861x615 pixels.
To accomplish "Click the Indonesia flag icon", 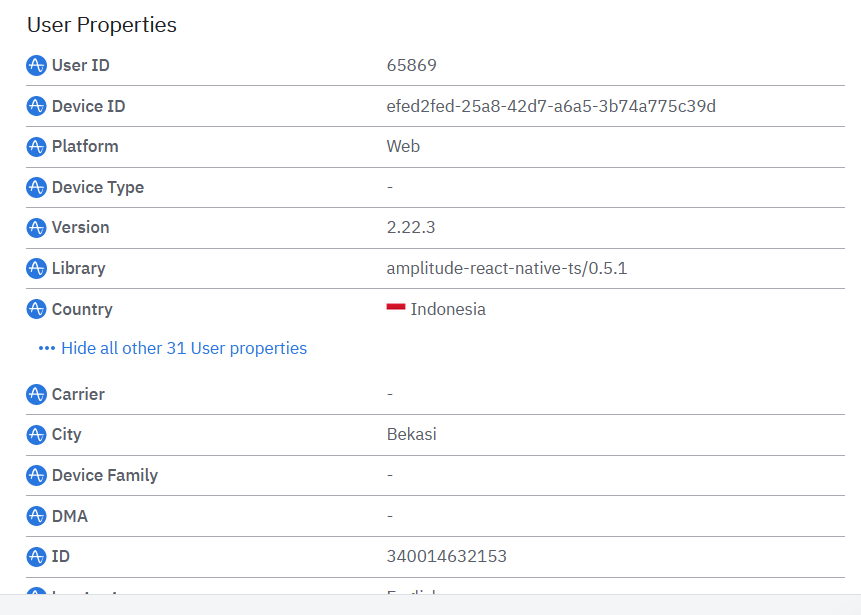I will pyautogui.click(x=396, y=309).
